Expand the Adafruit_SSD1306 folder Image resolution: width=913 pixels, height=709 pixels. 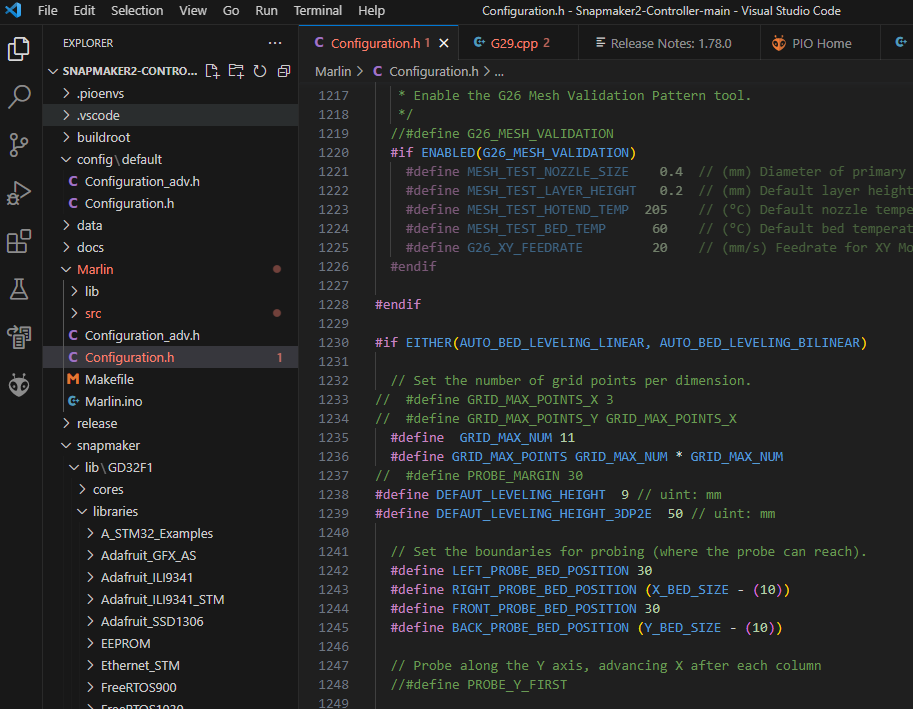tap(171, 621)
